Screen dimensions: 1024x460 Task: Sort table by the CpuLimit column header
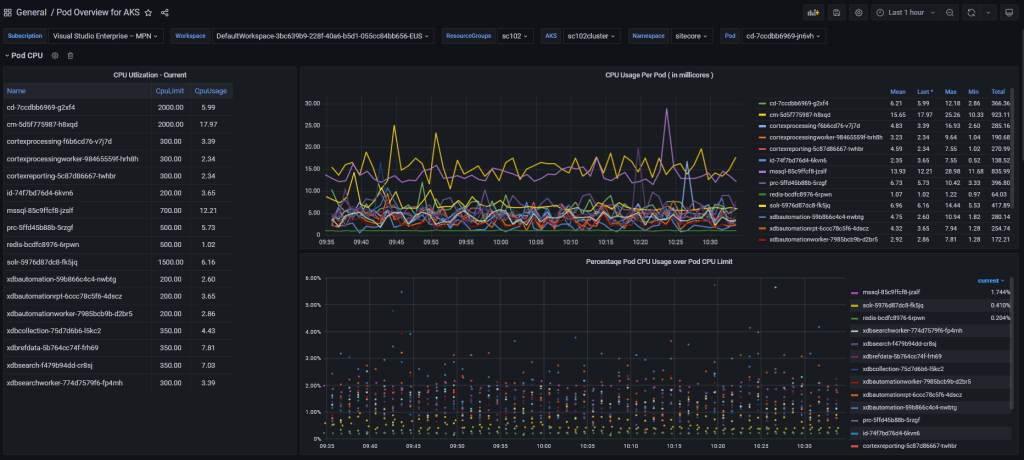coord(169,91)
